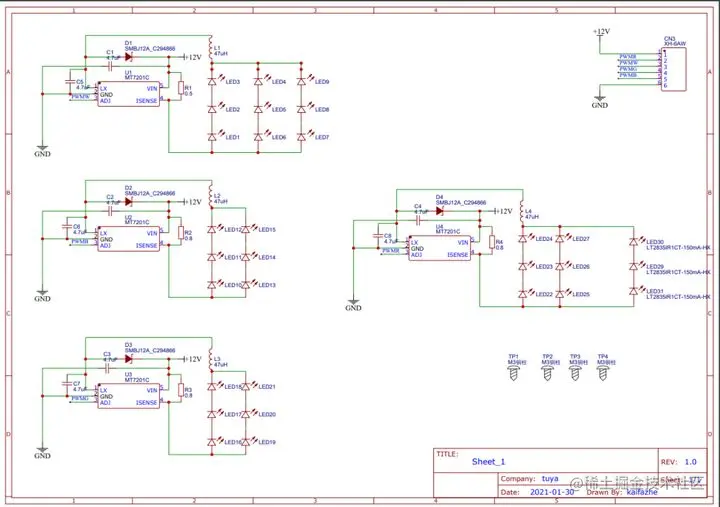Click the SMBJ12A_C294866 label of D3
Viewport: 720px width, 507px height.
coord(150,350)
